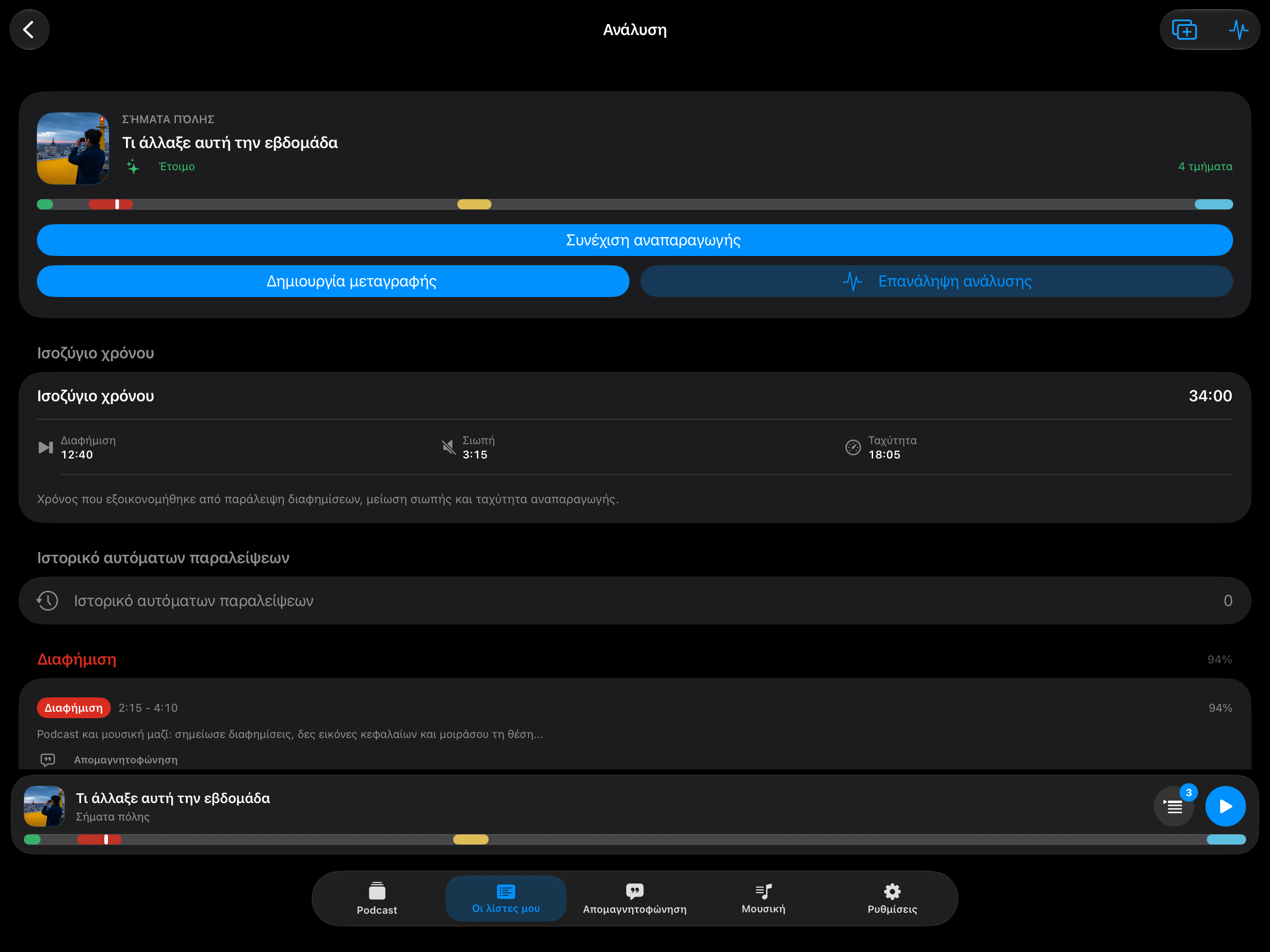Tap the 'ΣΉΜΑΤΑ ΠΌΛΗΣ' podcast name
The height and width of the screenshot is (952, 1270).
168,119
